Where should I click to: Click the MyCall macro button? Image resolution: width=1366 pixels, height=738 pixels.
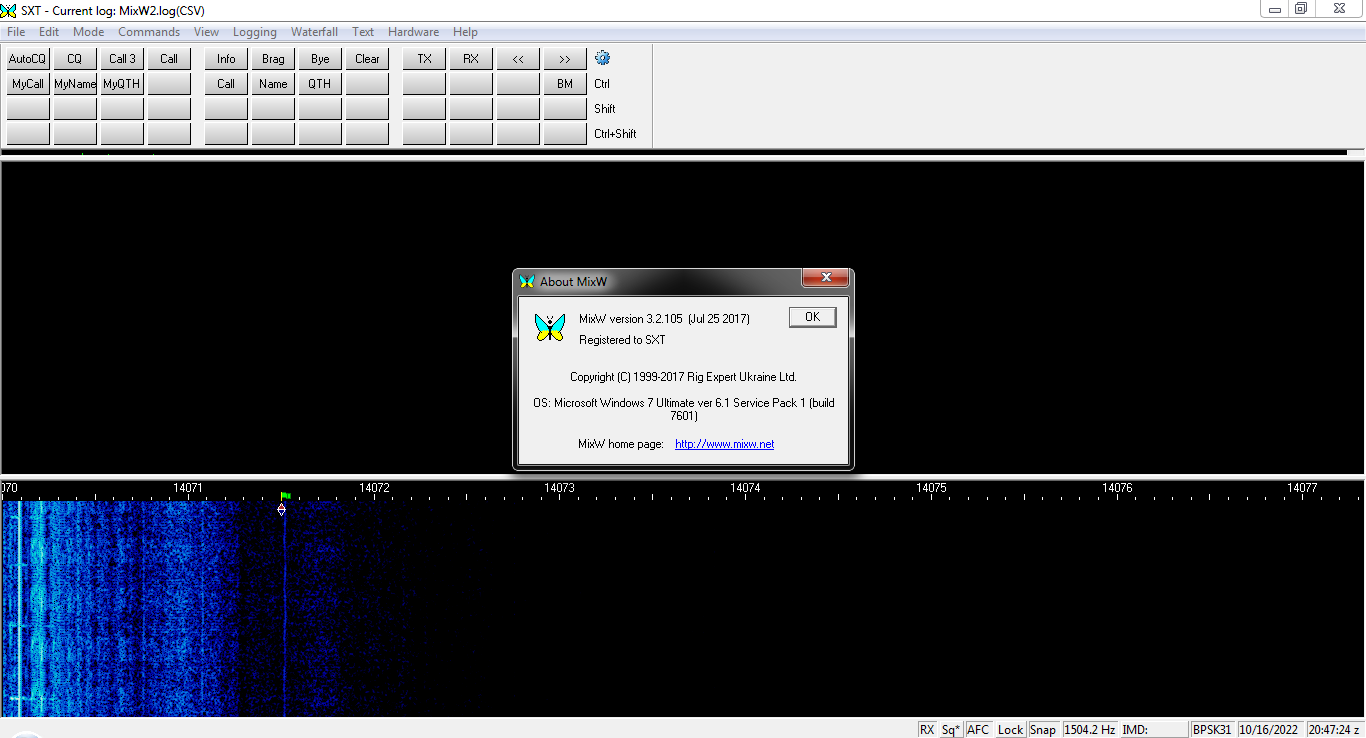pyautogui.click(x=28, y=84)
